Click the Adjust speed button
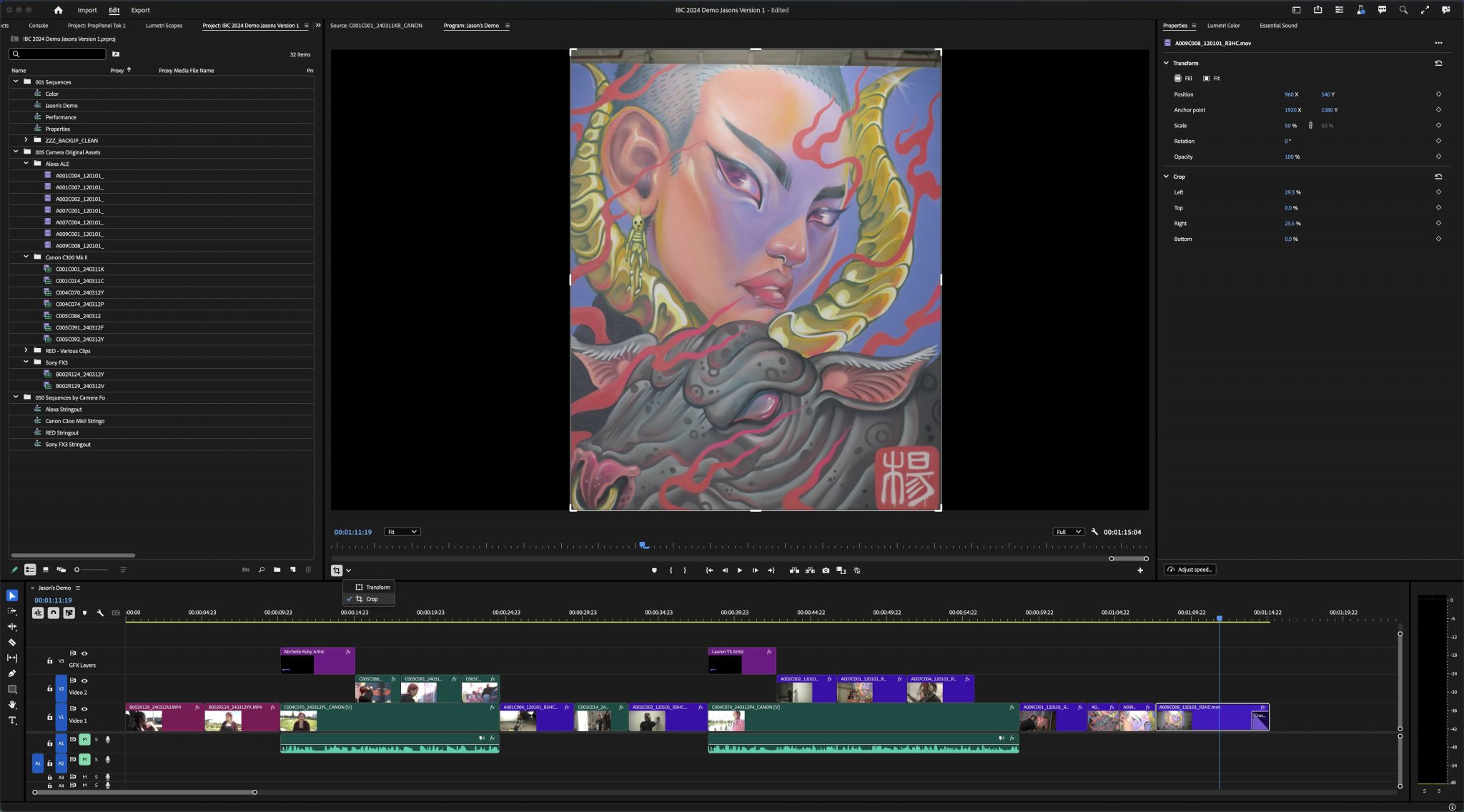 tap(1192, 570)
